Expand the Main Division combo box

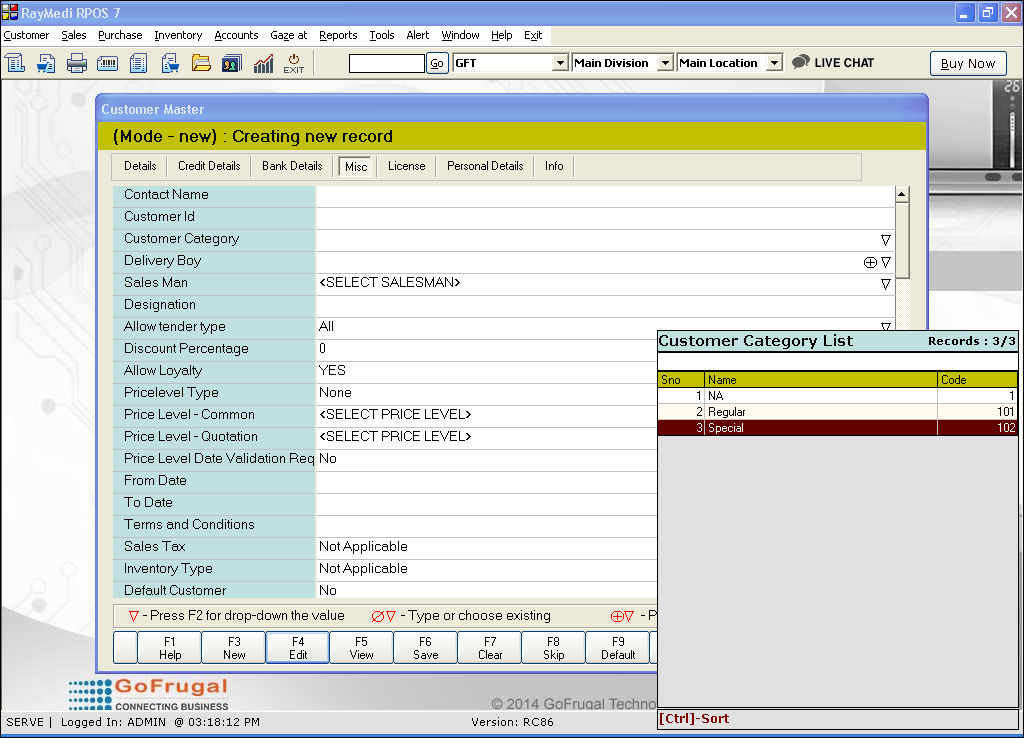click(x=665, y=63)
